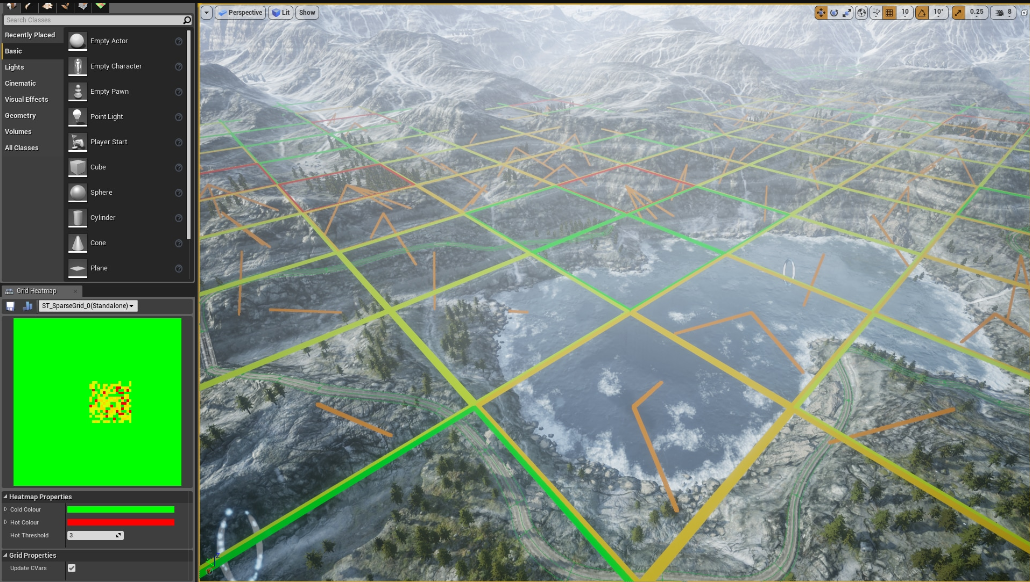
Task: Toggle rotation snapping on or off
Action: [922, 12]
